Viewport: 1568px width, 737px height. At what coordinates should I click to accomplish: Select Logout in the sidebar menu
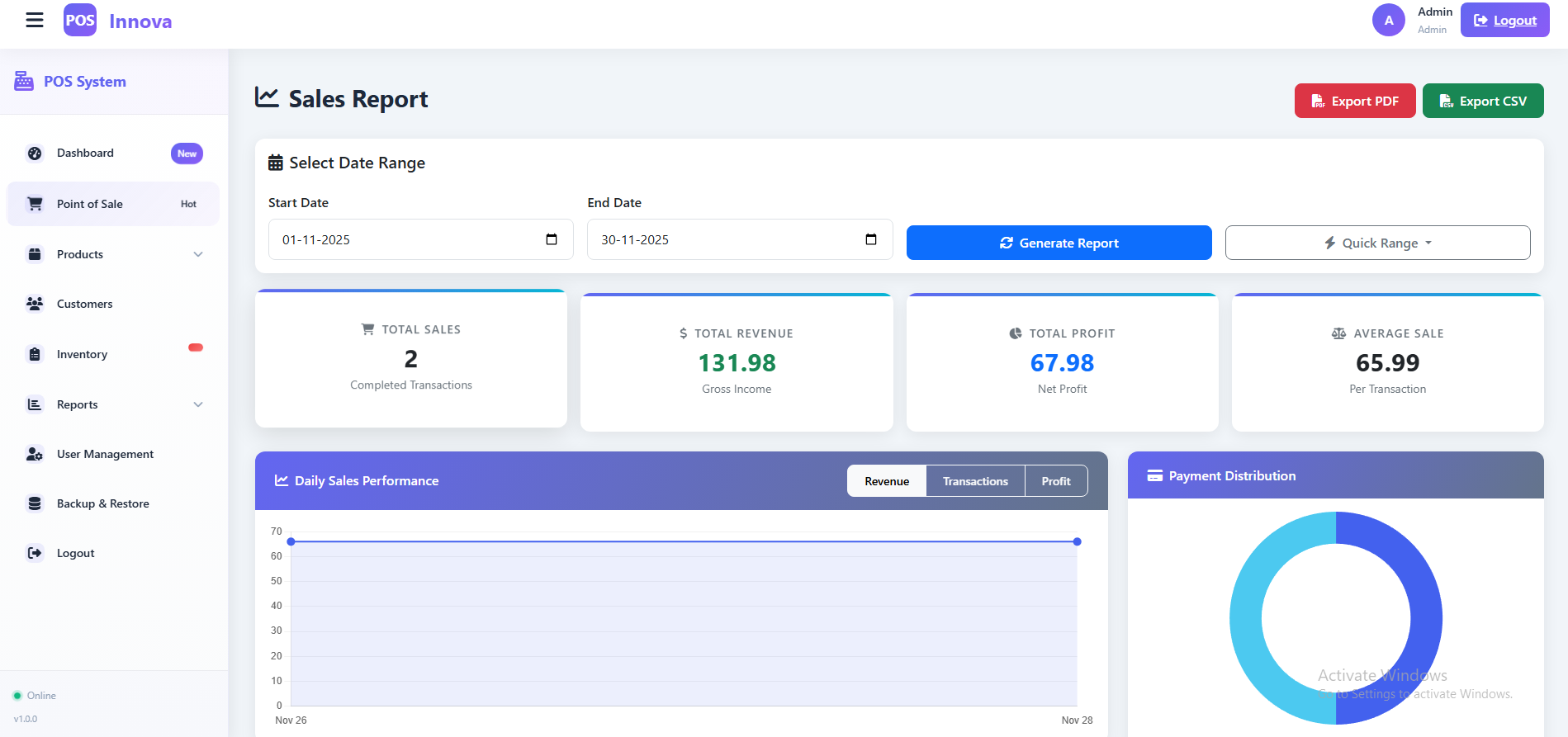point(75,553)
